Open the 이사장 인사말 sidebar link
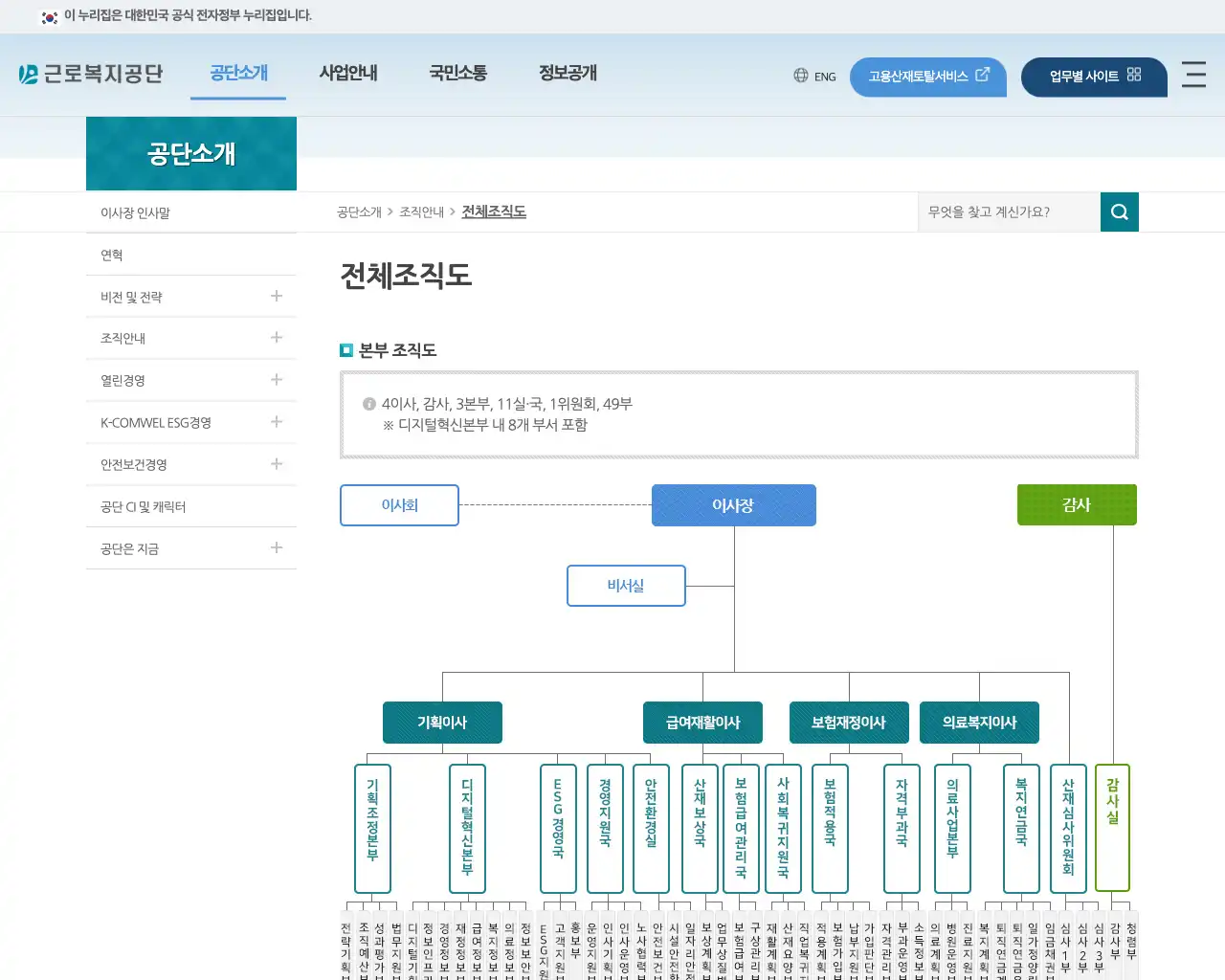This screenshot has height=980, width=1225. 135,212
